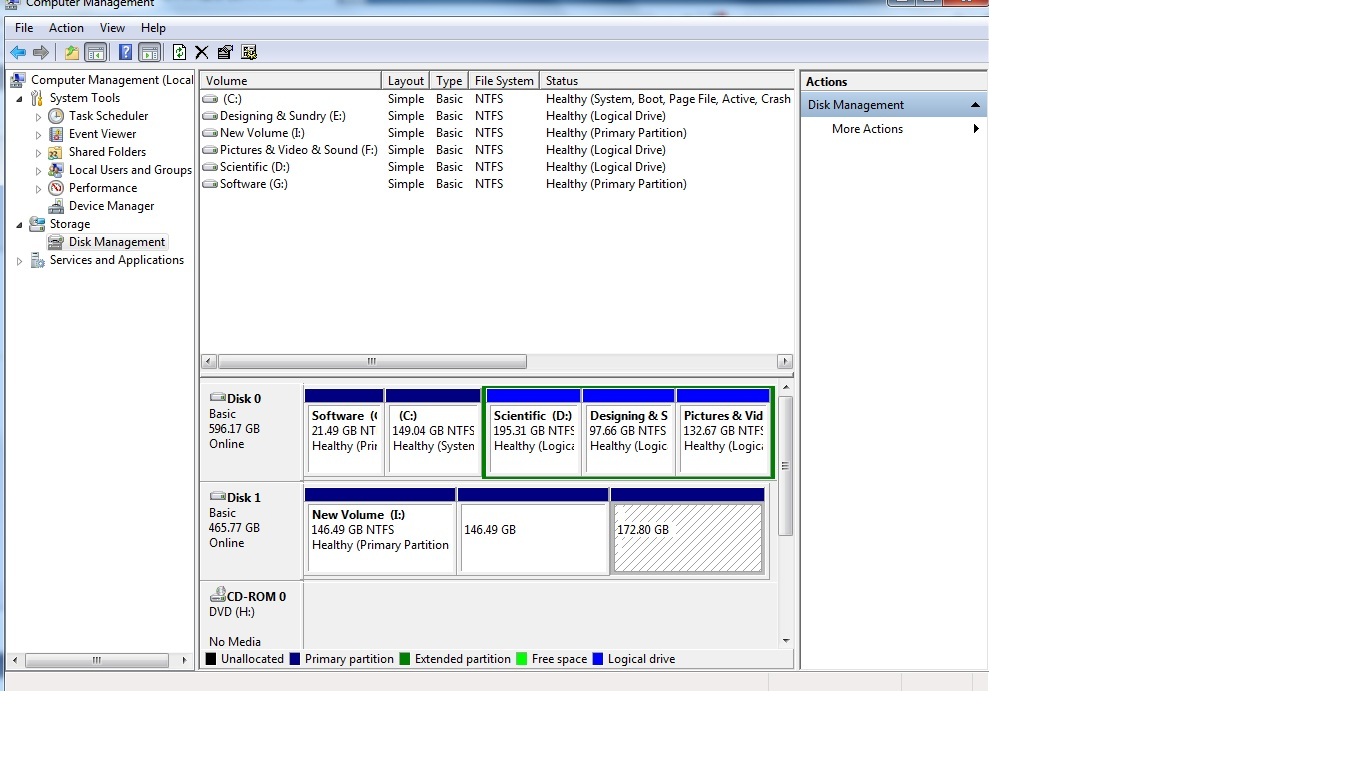
Task: Collapse the Storage tree node
Action: tap(19, 224)
